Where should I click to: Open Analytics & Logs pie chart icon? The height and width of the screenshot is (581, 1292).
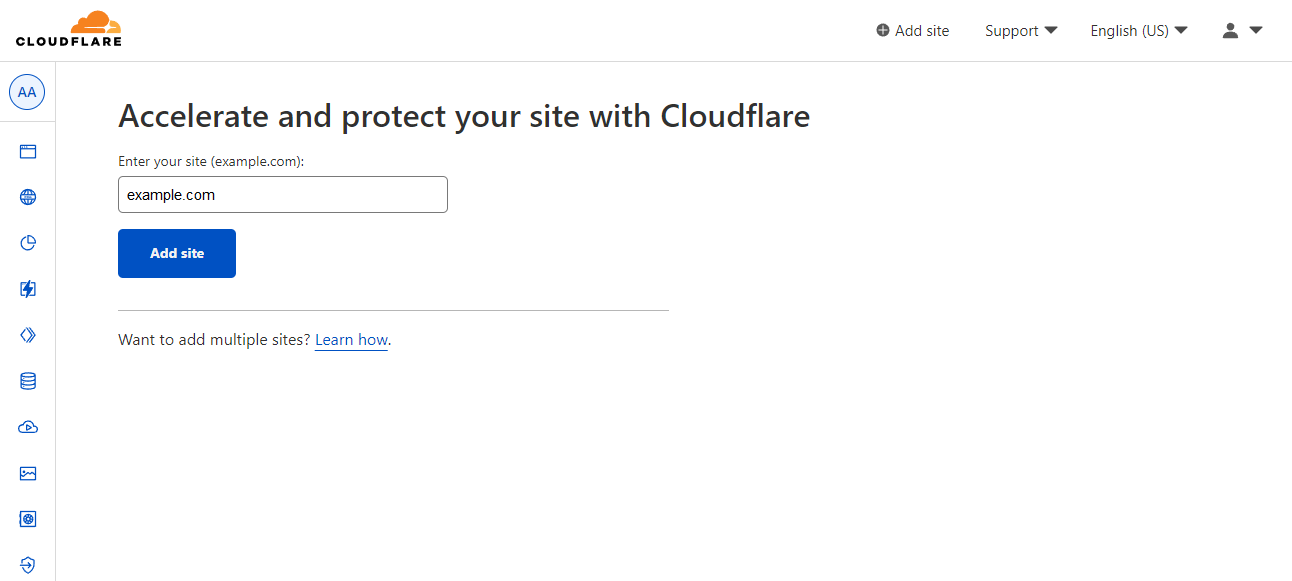[x=27, y=242]
